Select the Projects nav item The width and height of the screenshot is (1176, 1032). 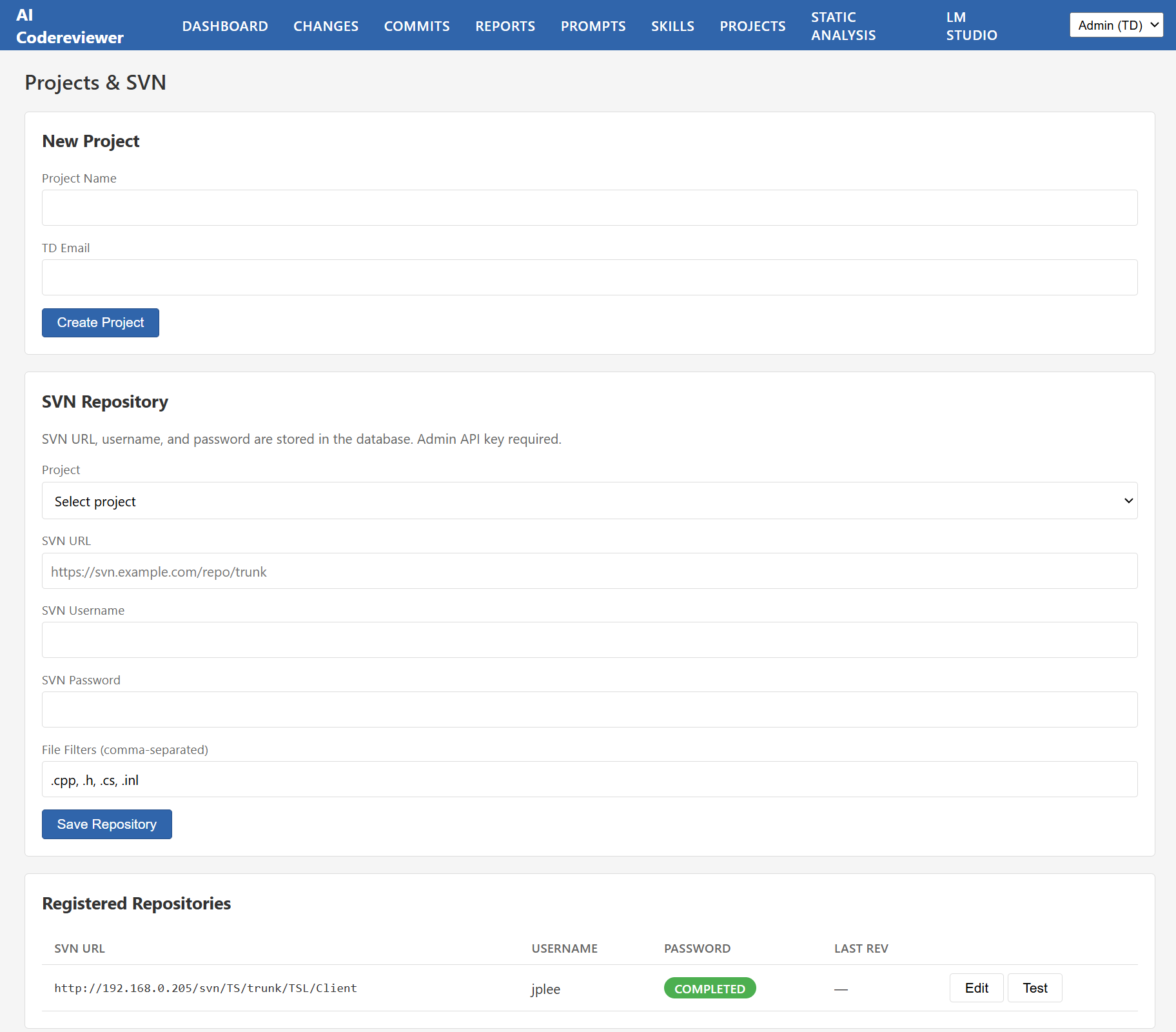tap(752, 26)
